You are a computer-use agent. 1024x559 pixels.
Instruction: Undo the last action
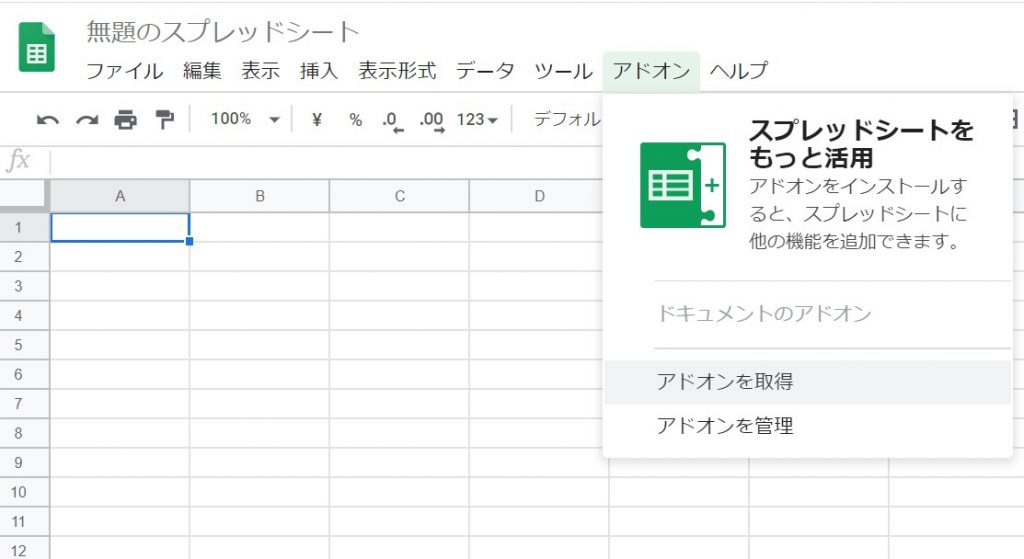coord(48,120)
